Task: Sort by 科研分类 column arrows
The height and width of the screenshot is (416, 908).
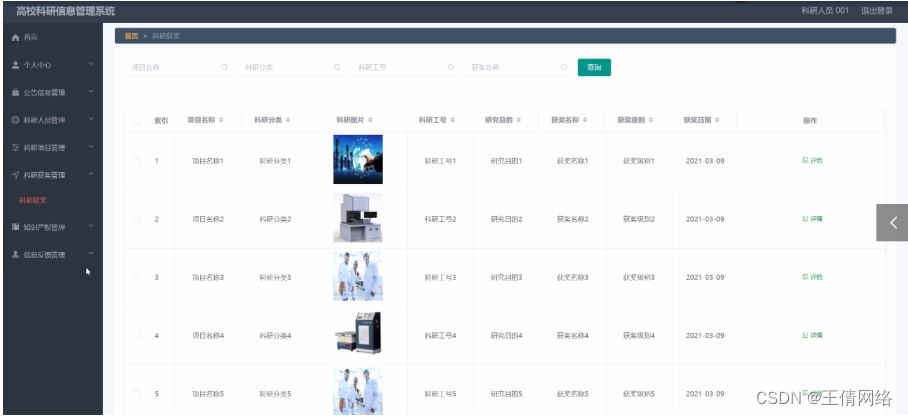Action: tap(288, 120)
